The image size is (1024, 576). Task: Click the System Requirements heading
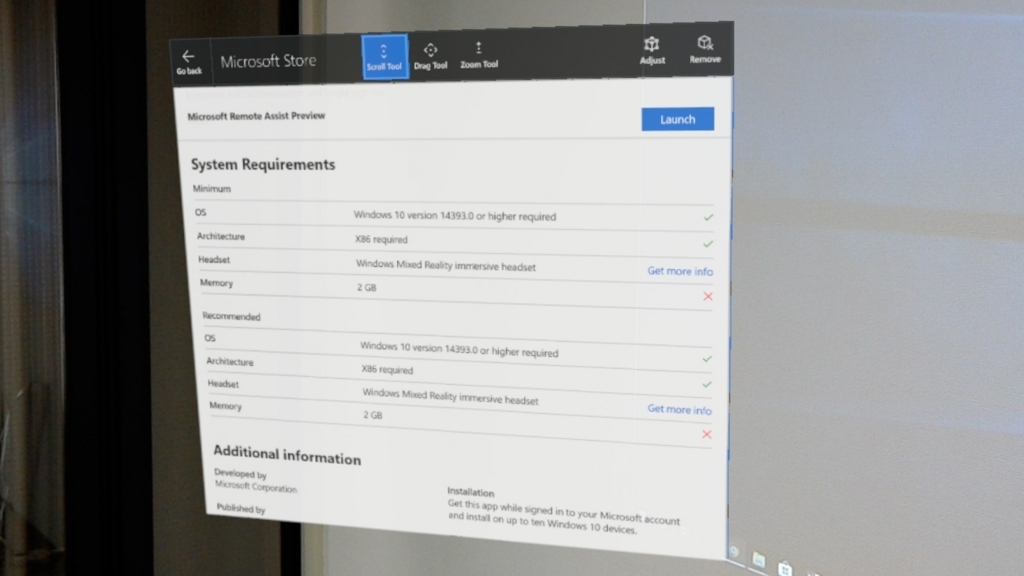pos(263,165)
